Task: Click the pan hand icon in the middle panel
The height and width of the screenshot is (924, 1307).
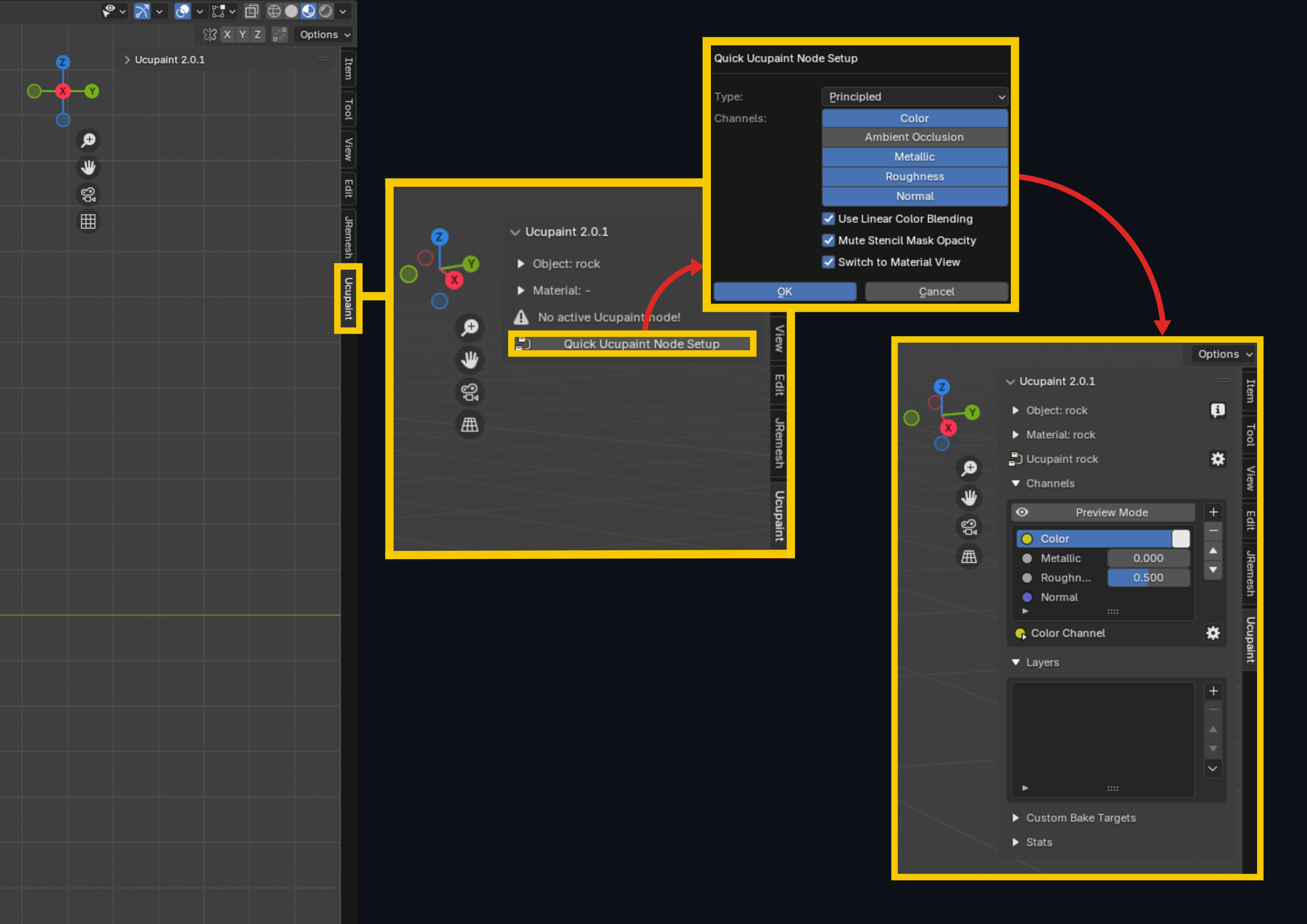Action: click(469, 360)
